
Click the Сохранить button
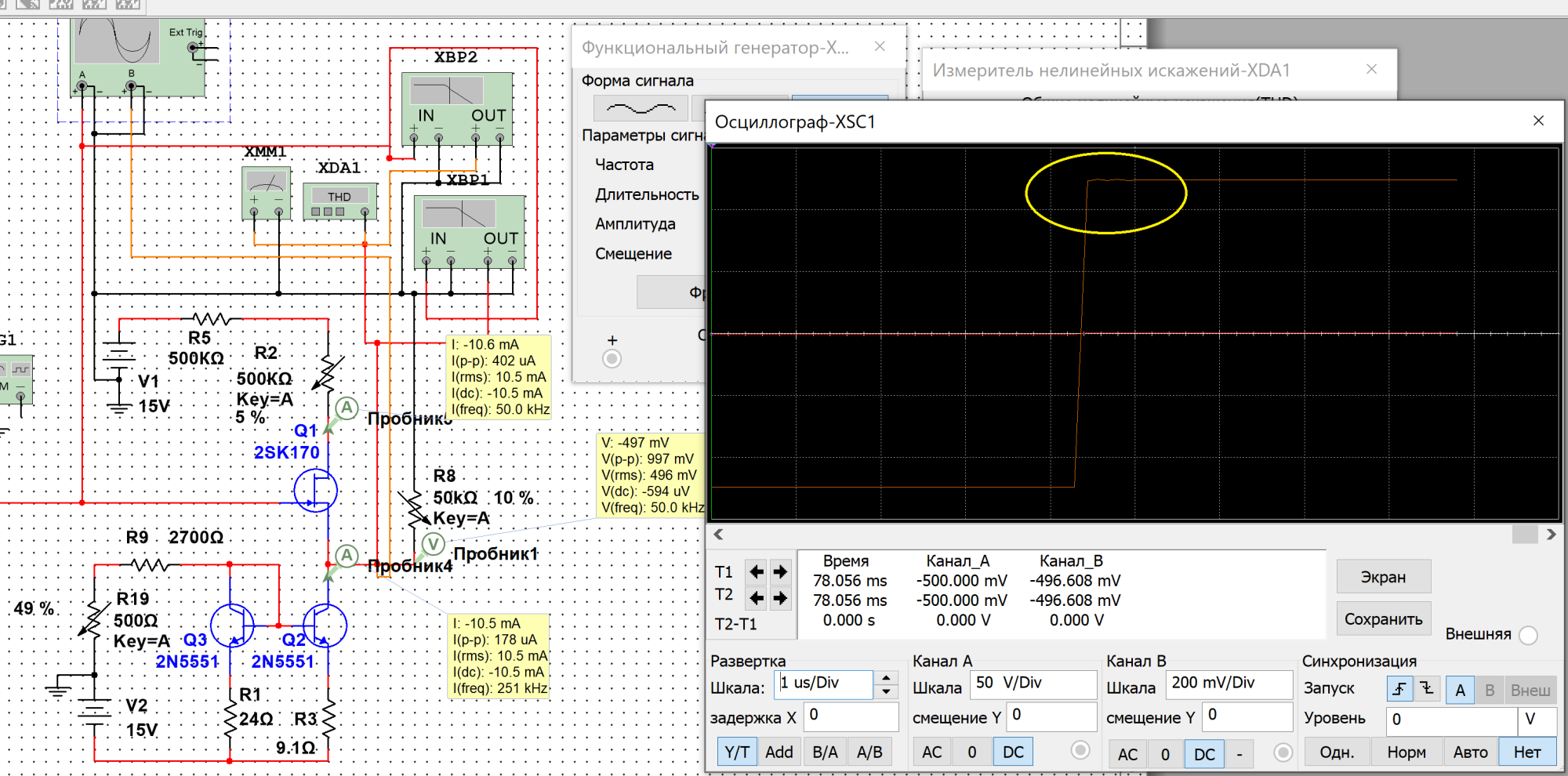pos(1384,619)
